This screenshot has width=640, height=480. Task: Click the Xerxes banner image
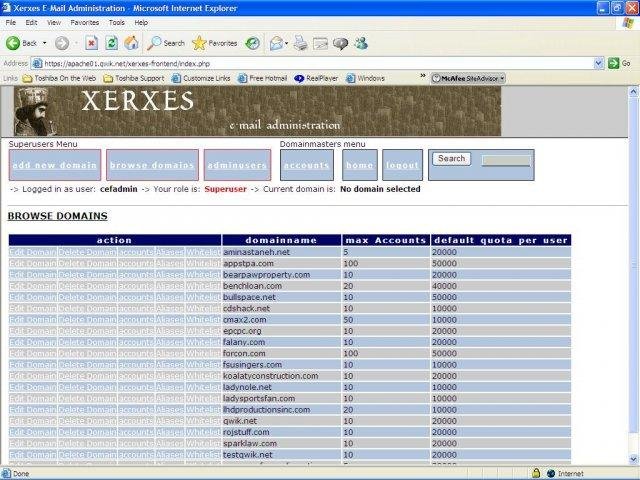tap(257, 111)
